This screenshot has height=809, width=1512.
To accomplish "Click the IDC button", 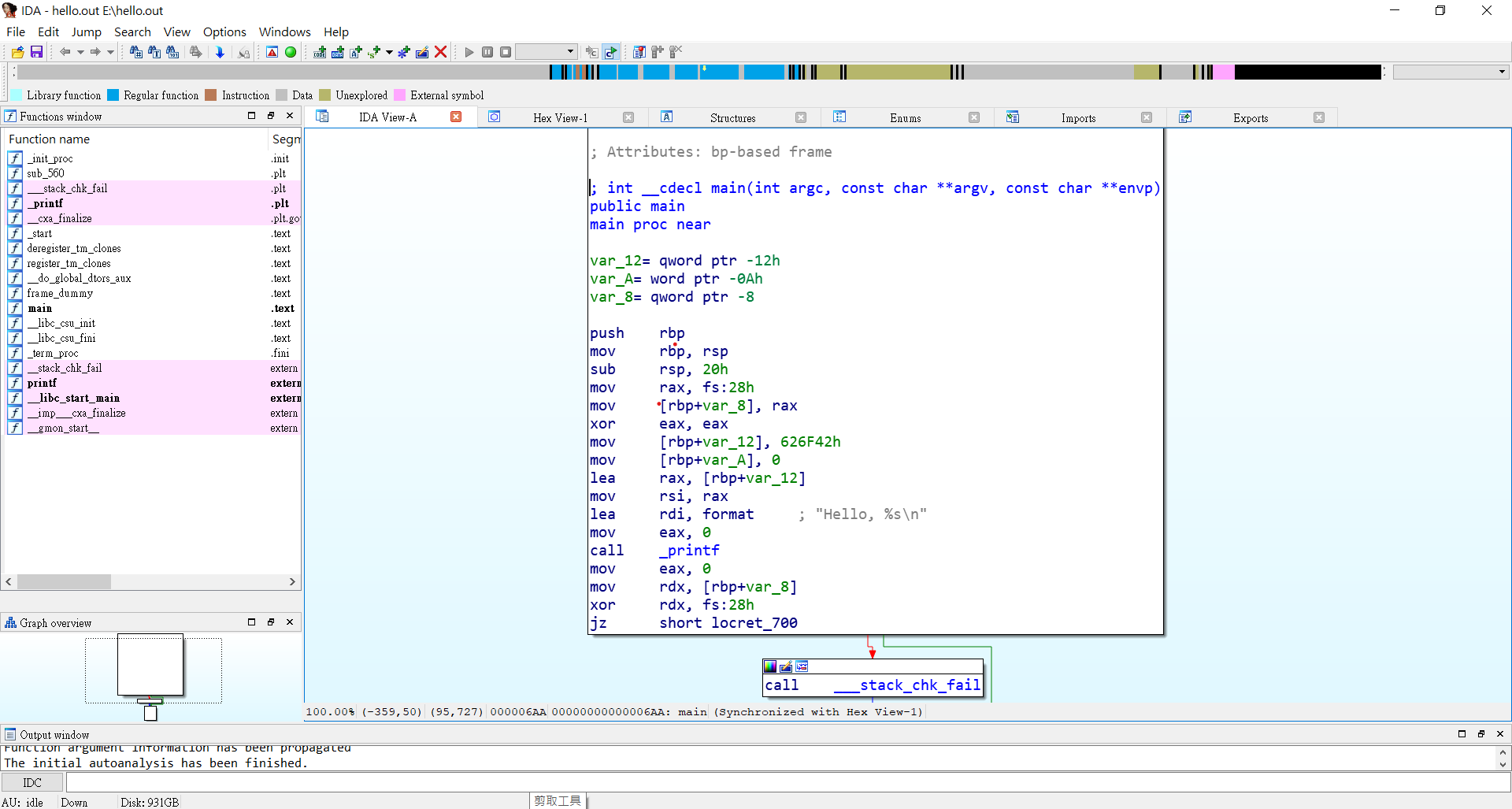I will point(32,782).
